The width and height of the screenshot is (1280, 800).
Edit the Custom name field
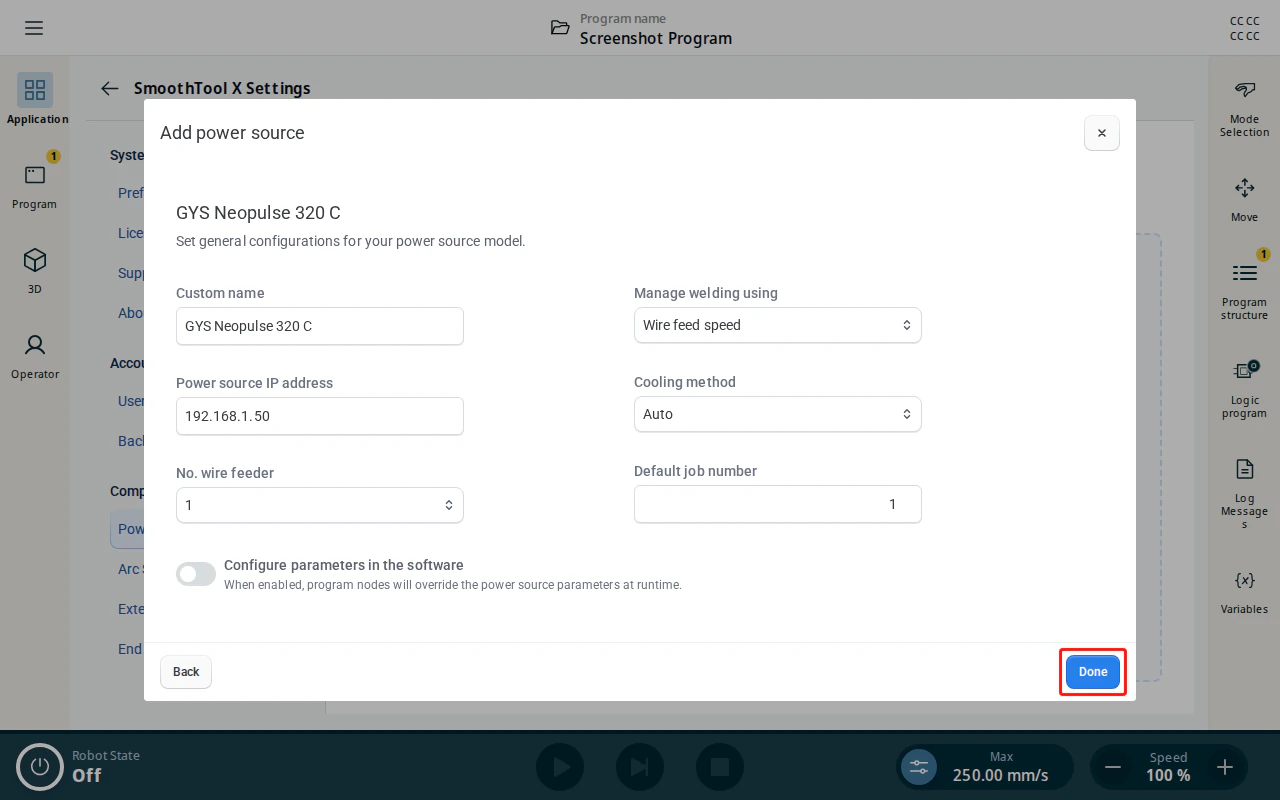[319, 326]
